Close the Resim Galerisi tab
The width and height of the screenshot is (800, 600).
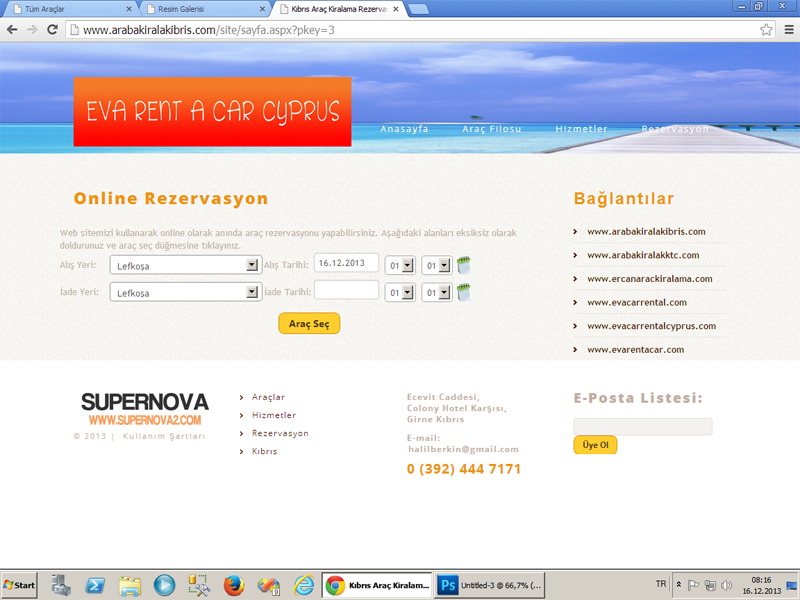pyautogui.click(x=262, y=9)
